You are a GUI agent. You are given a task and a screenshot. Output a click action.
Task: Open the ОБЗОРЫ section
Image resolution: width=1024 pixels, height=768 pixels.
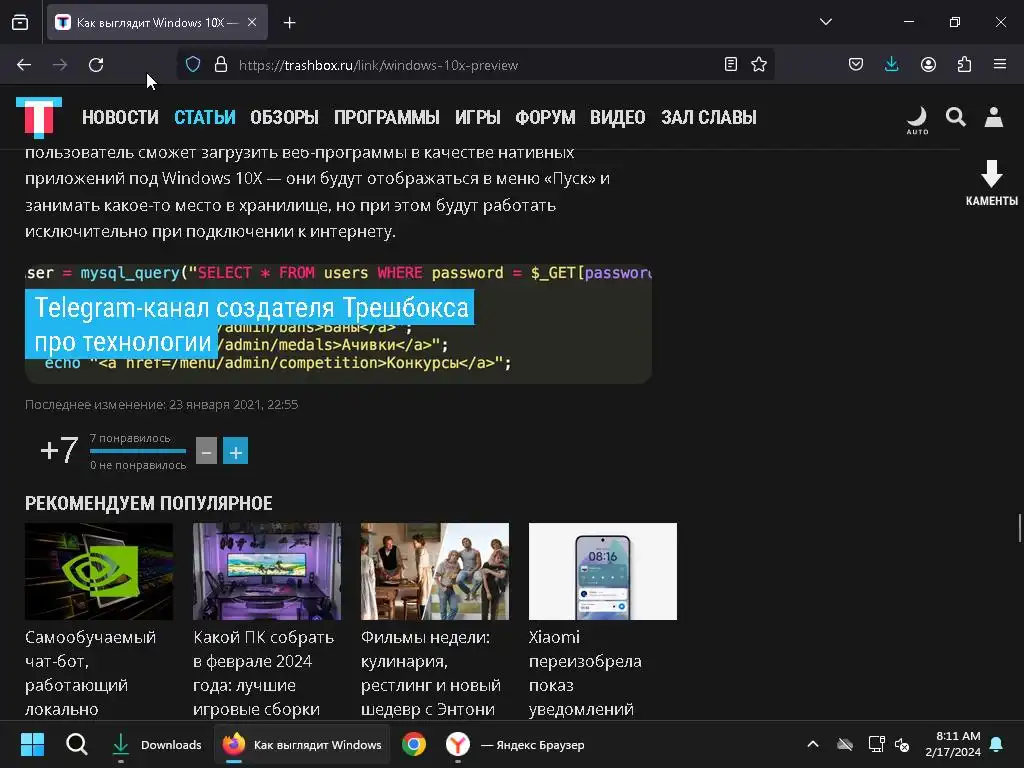pyautogui.click(x=284, y=118)
